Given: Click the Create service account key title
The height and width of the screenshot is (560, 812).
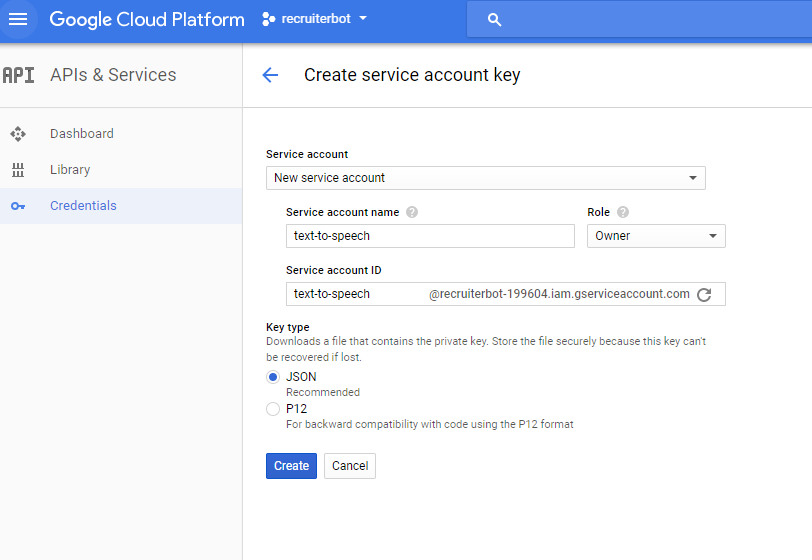Looking at the screenshot, I should point(412,75).
